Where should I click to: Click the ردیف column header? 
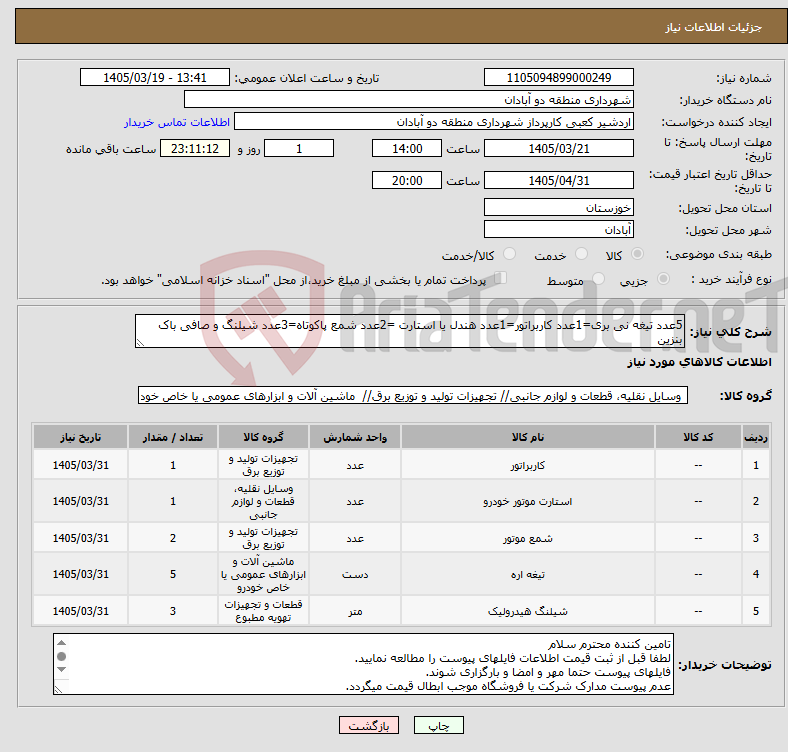pos(755,437)
